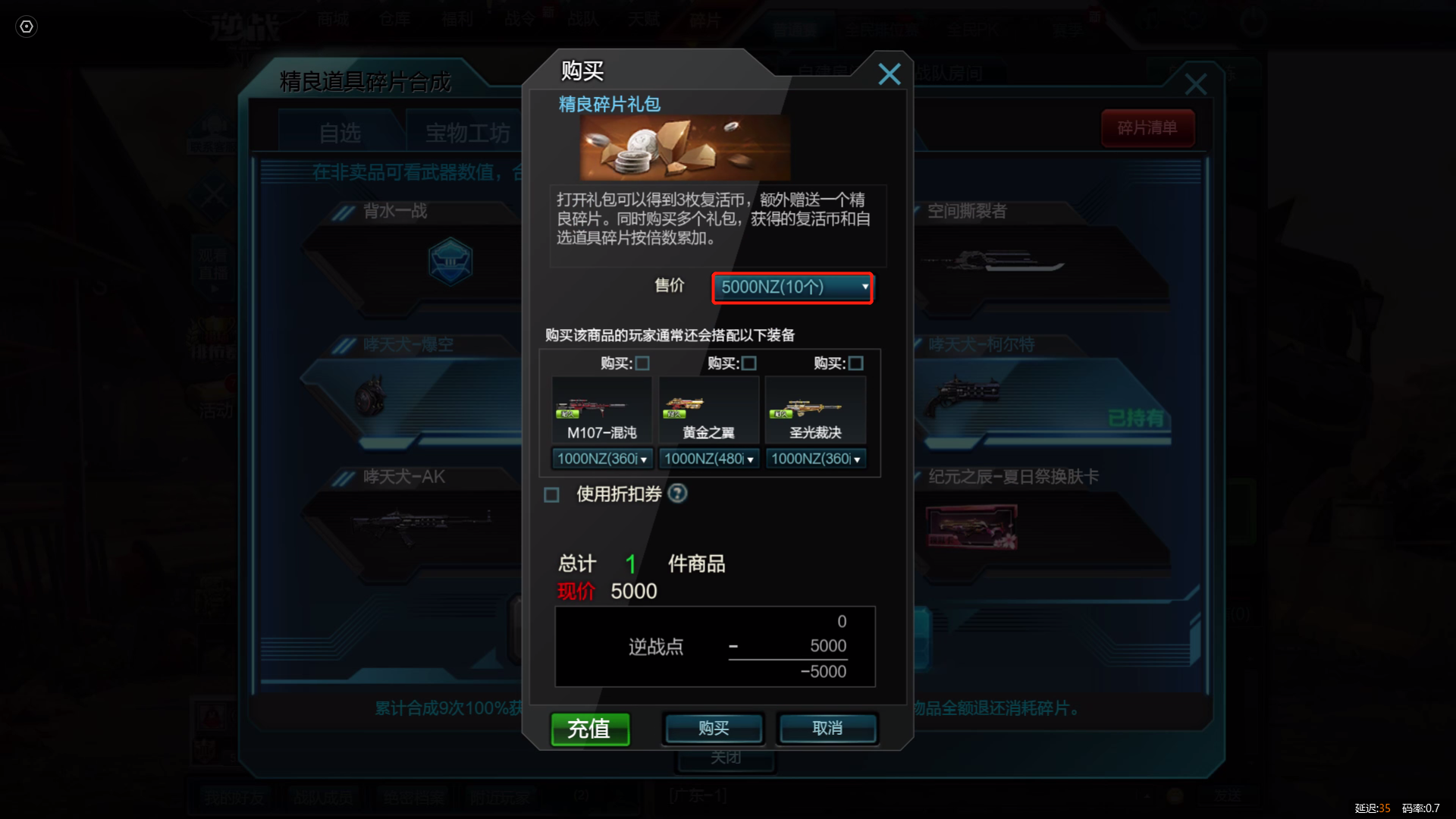Close the 购买 dialog with the X icon
1456x819 pixels.
[x=889, y=74]
